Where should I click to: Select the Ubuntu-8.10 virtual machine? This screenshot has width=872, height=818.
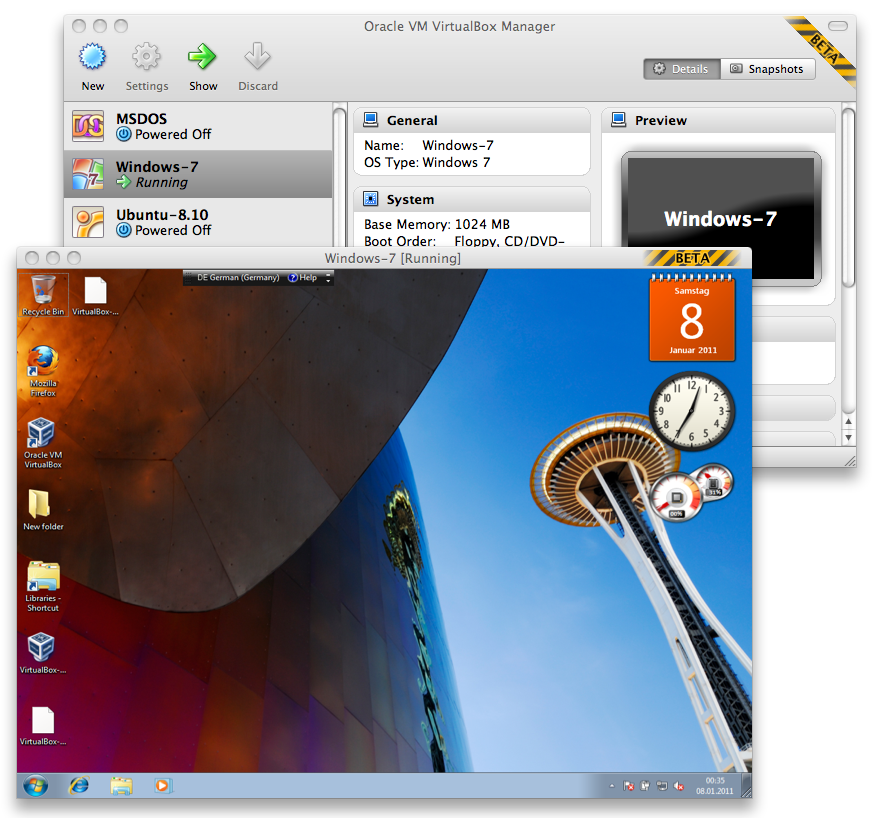pyautogui.click(x=198, y=222)
